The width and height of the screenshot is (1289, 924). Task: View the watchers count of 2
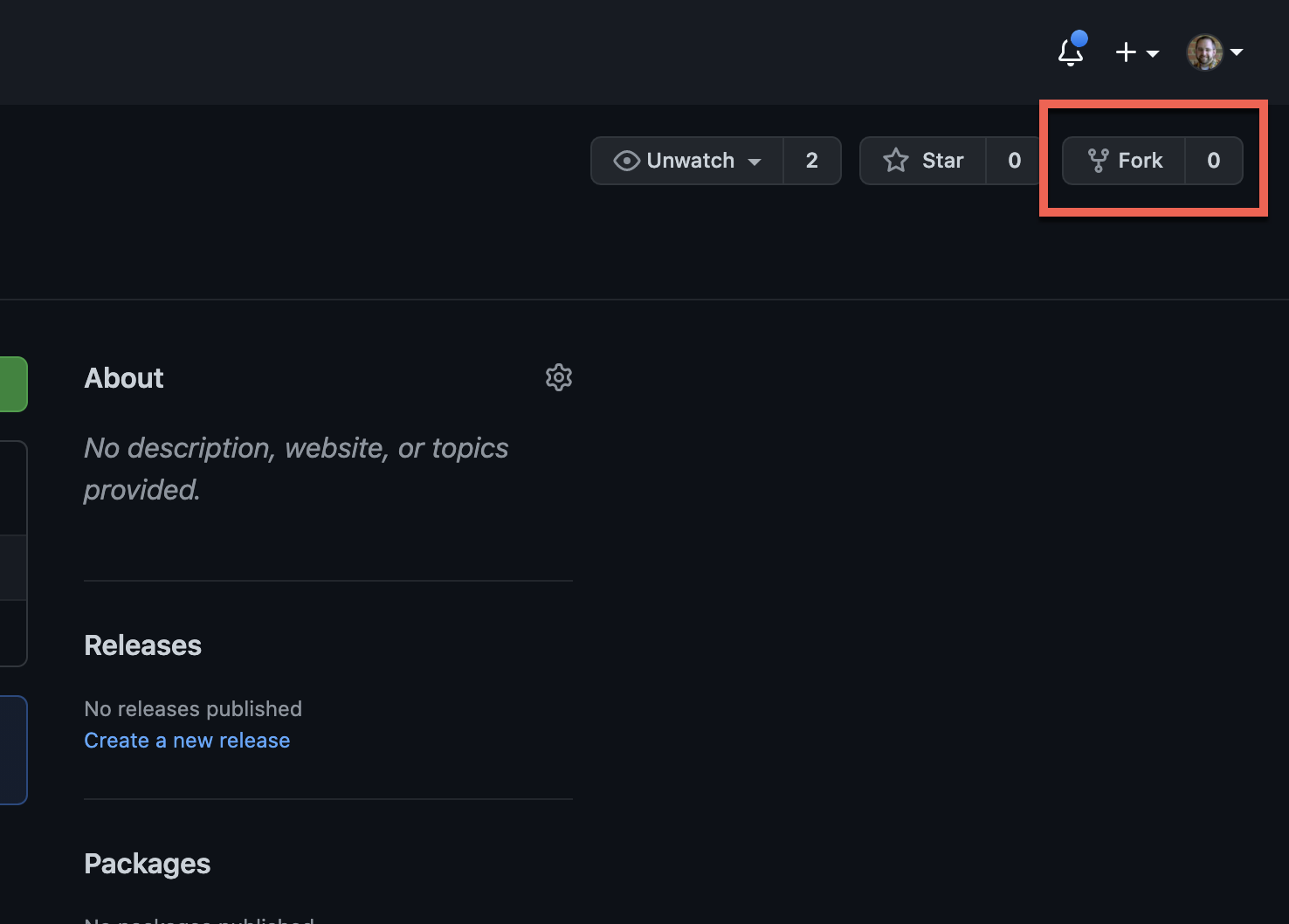tap(812, 161)
